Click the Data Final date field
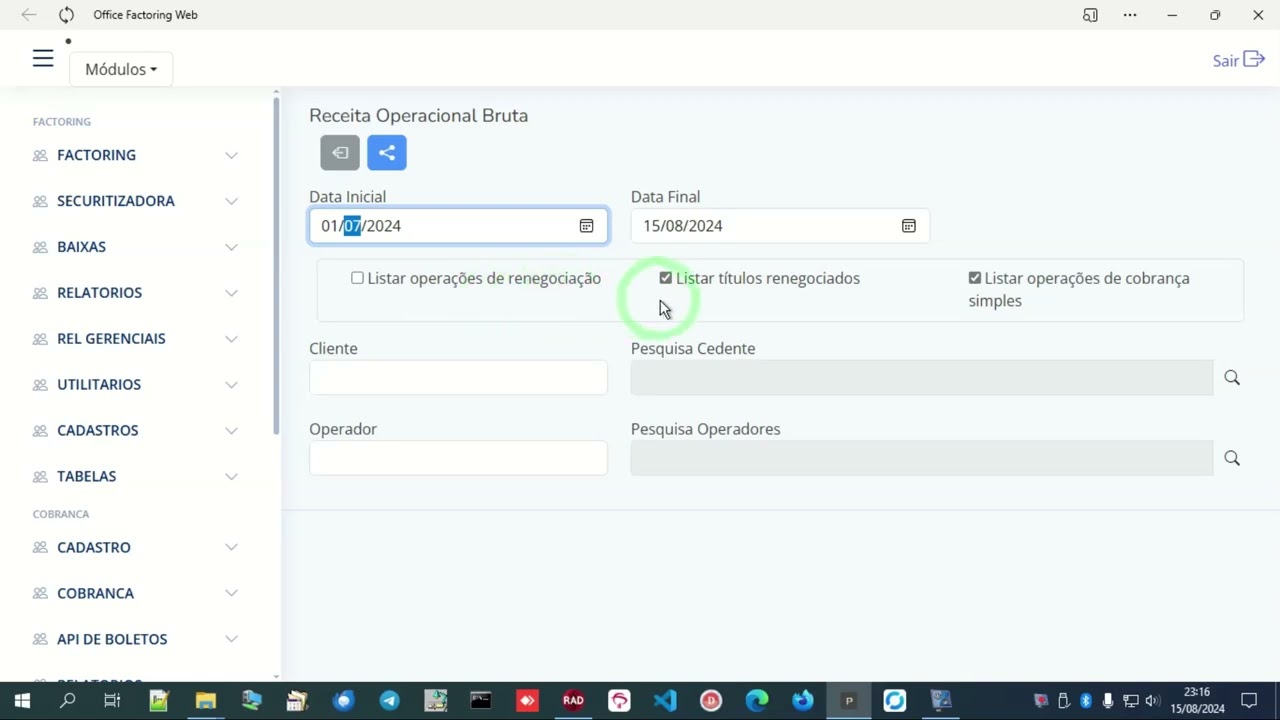1280x720 pixels. 780,226
